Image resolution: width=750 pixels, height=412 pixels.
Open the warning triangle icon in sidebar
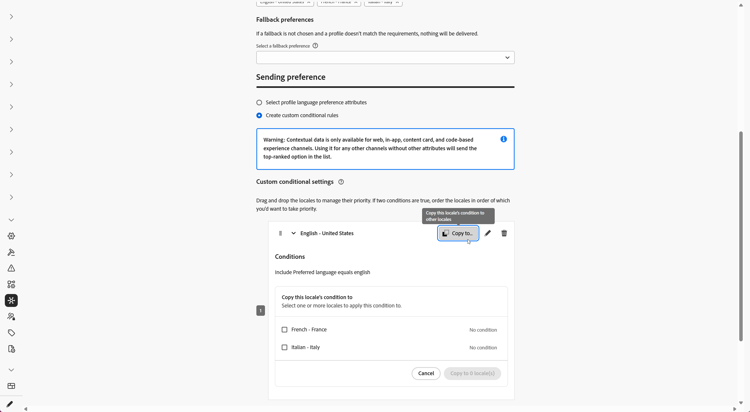click(x=11, y=268)
